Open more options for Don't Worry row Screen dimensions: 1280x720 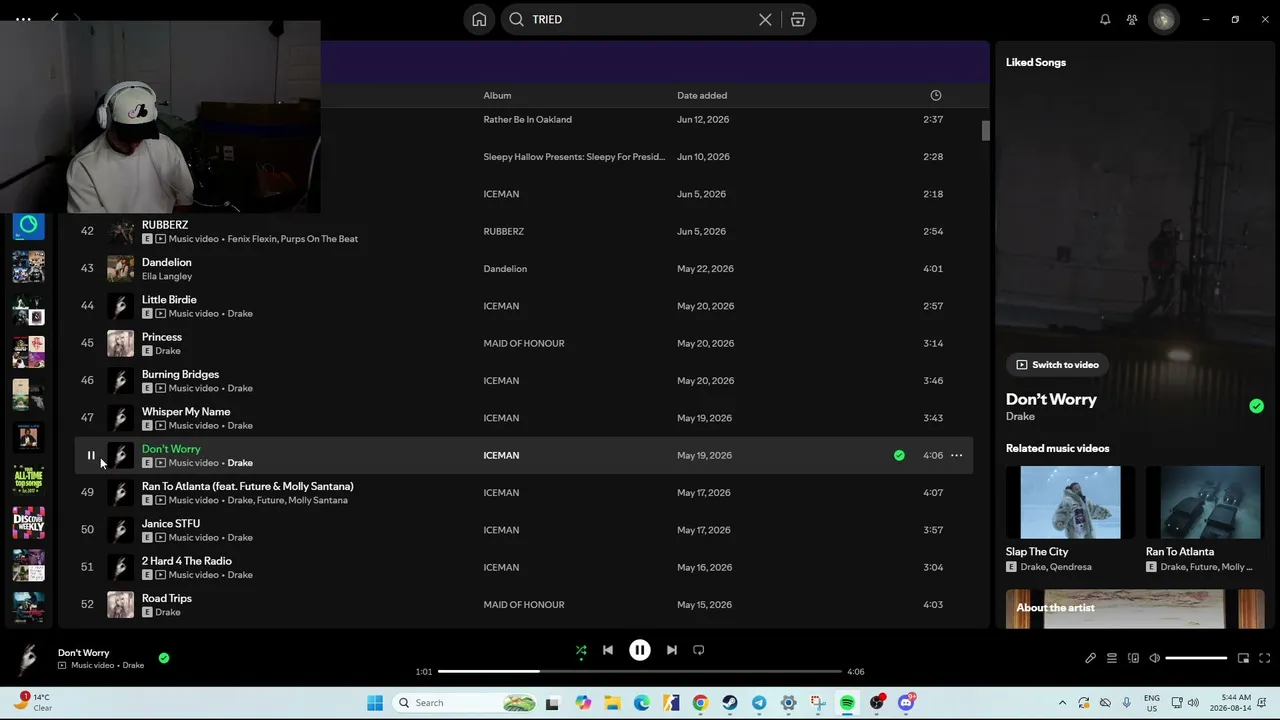(956, 455)
